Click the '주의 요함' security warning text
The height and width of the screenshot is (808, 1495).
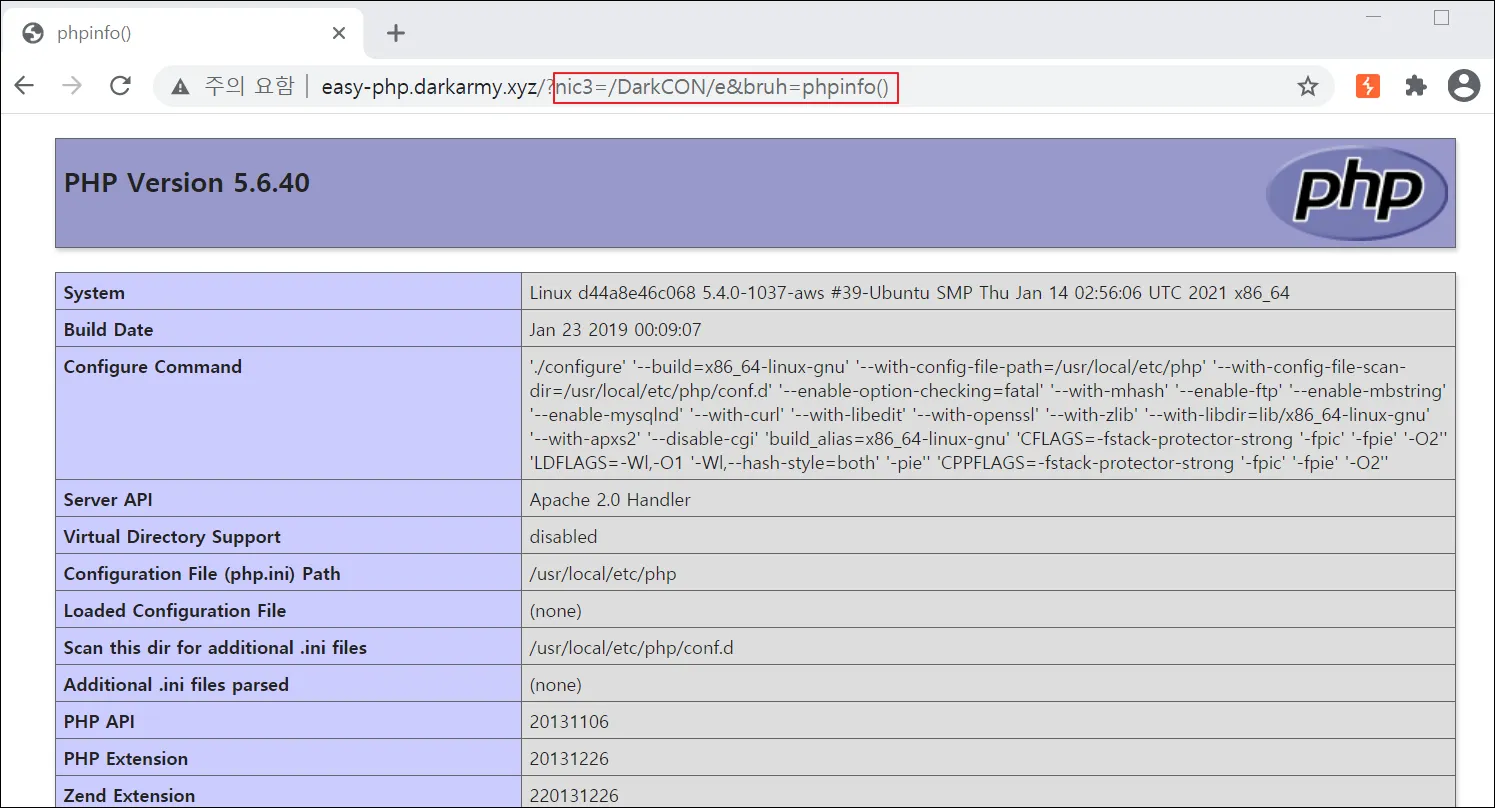(x=250, y=87)
